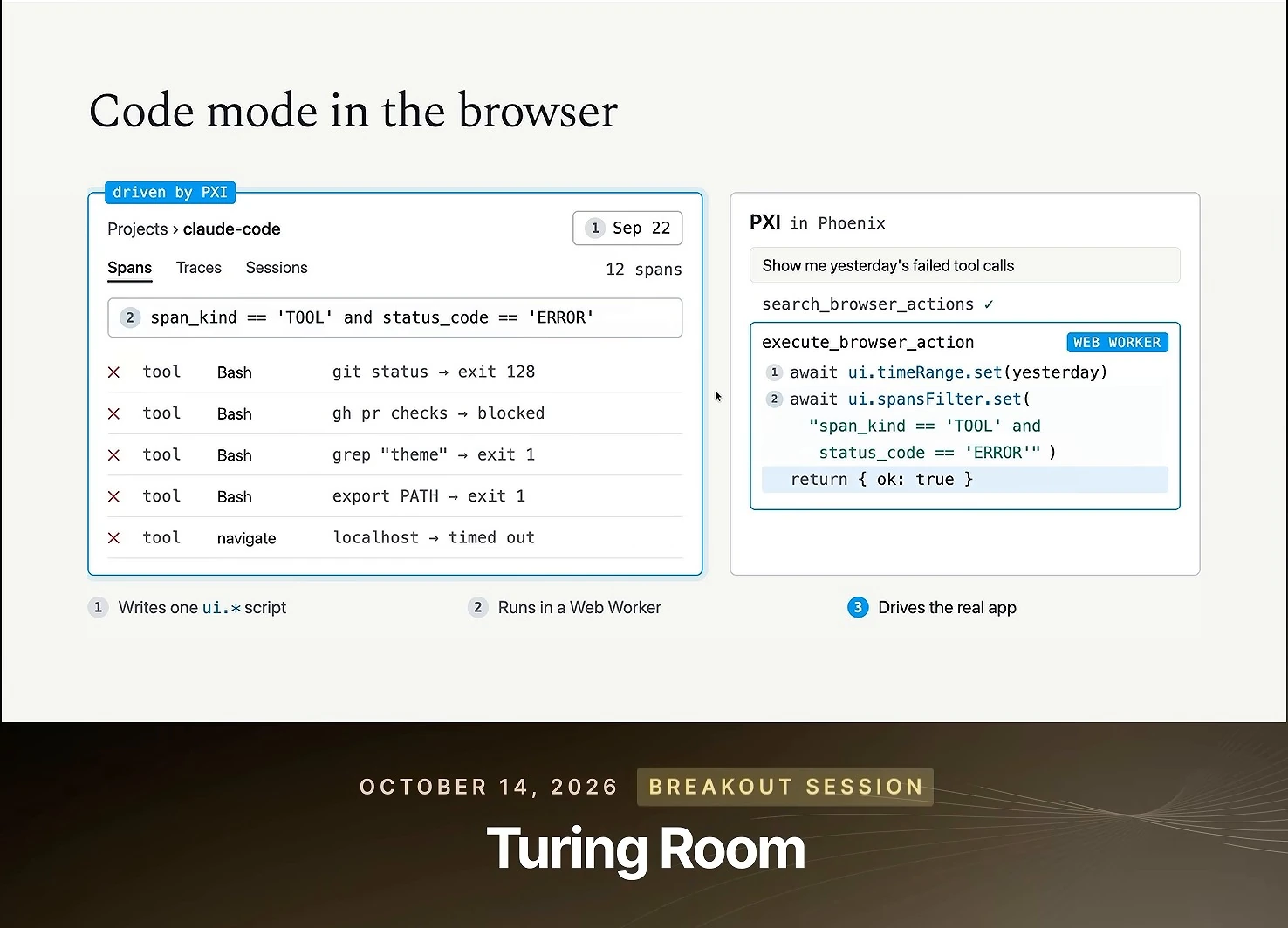The image size is (1288, 928).
Task: Open the Sep 22 time range selector
Action: click(x=627, y=229)
